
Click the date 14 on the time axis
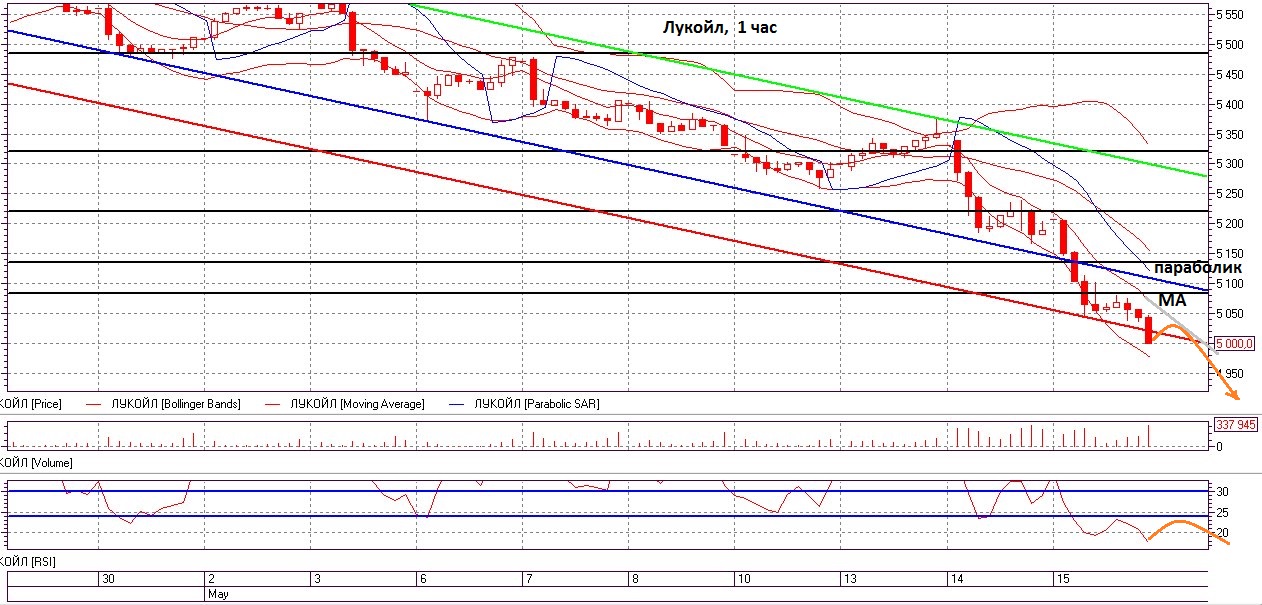(956, 579)
